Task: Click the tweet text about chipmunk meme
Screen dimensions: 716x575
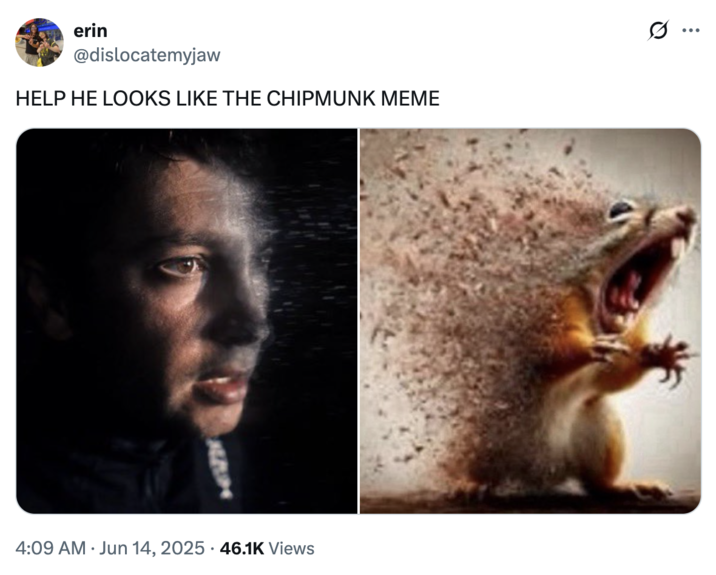Action: pyautogui.click(x=227, y=99)
